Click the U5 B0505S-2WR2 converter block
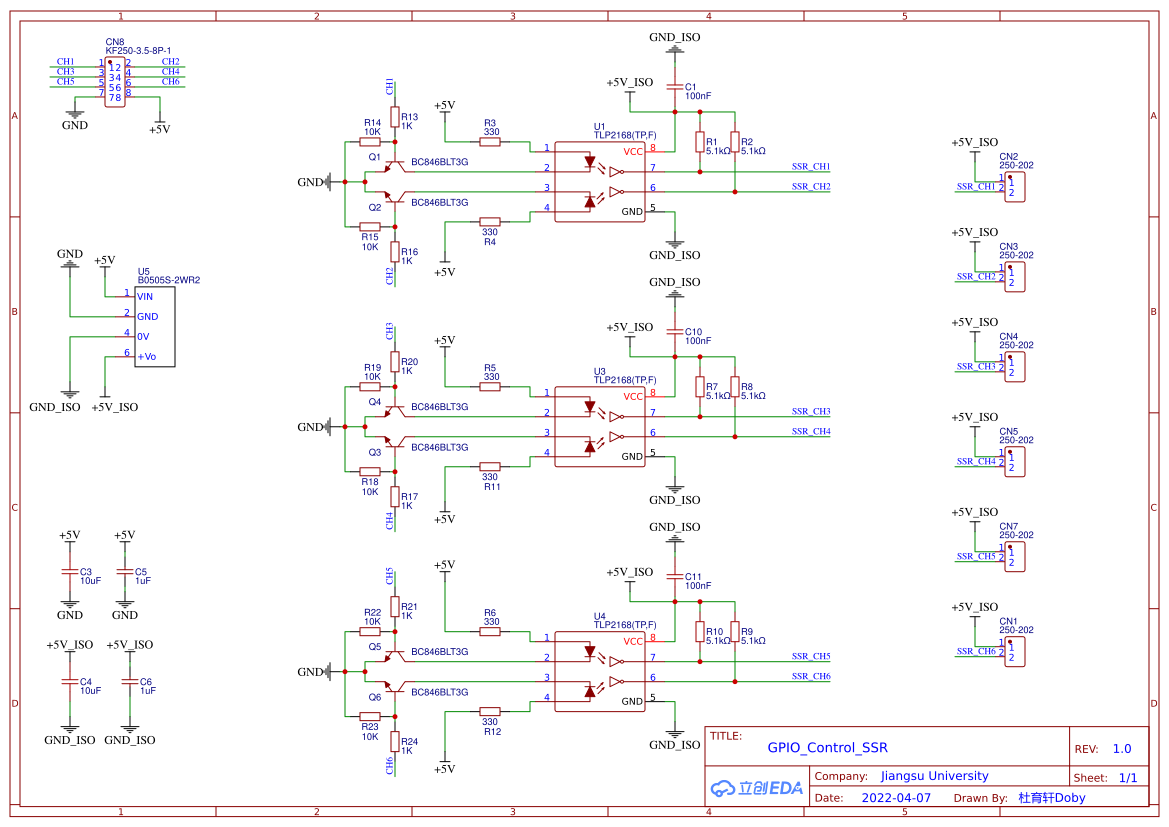 pyautogui.click(x=155, y=327)
